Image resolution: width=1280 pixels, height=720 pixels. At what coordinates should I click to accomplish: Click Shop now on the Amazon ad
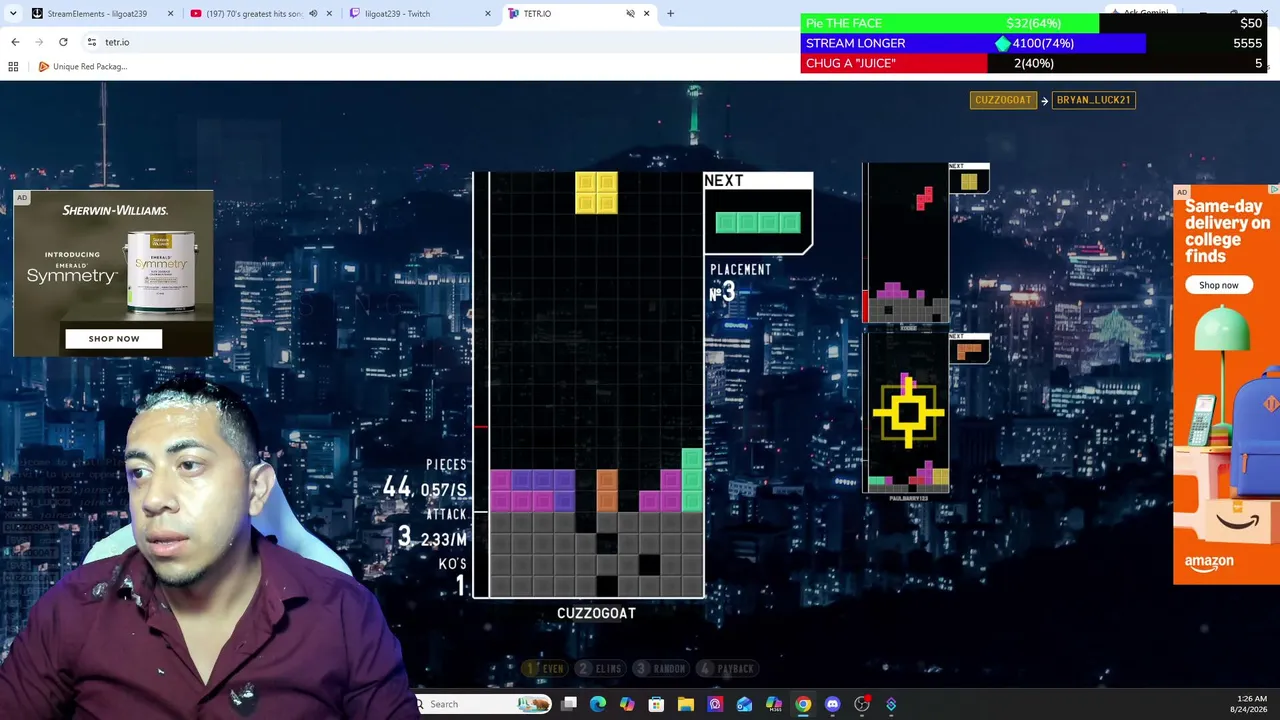[x=1218, y=285]
